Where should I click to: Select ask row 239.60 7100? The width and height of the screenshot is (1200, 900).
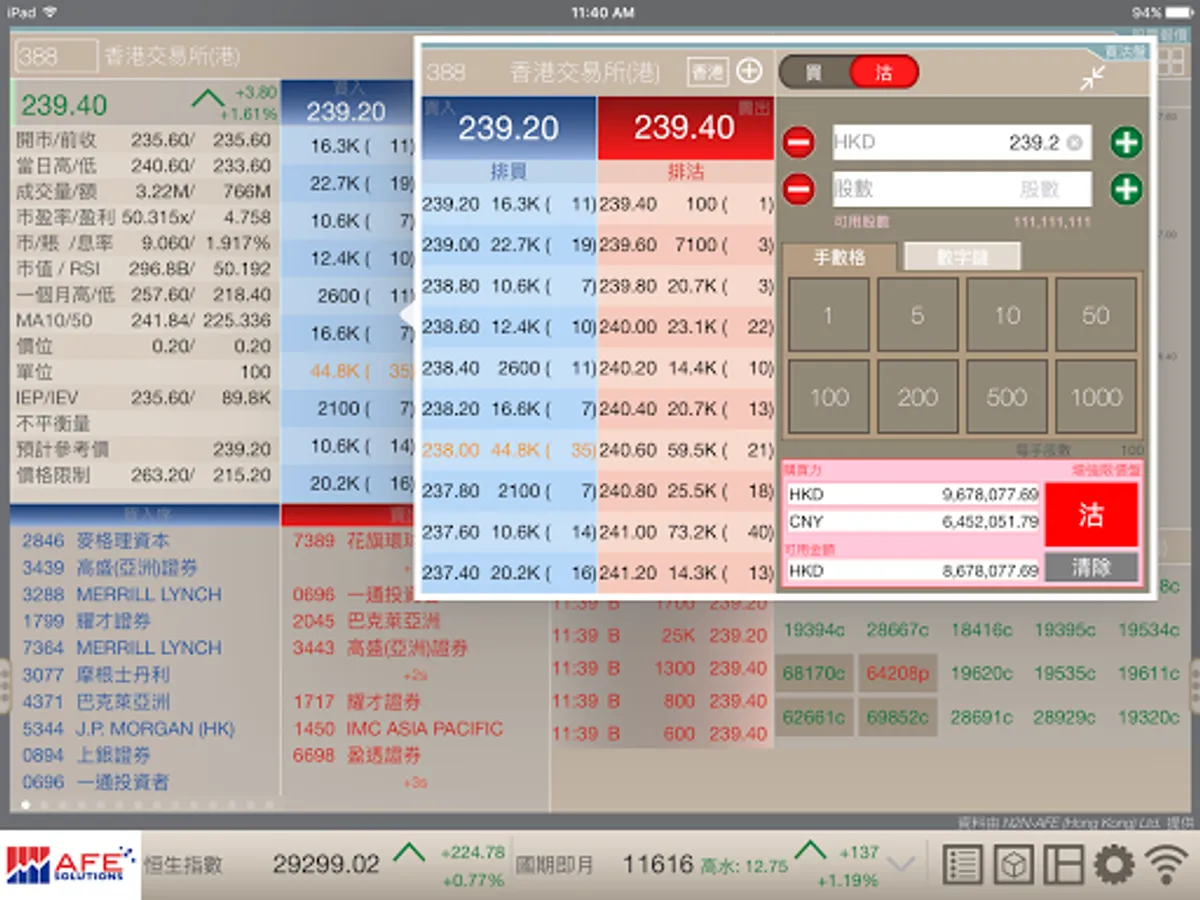click(686, 245)
